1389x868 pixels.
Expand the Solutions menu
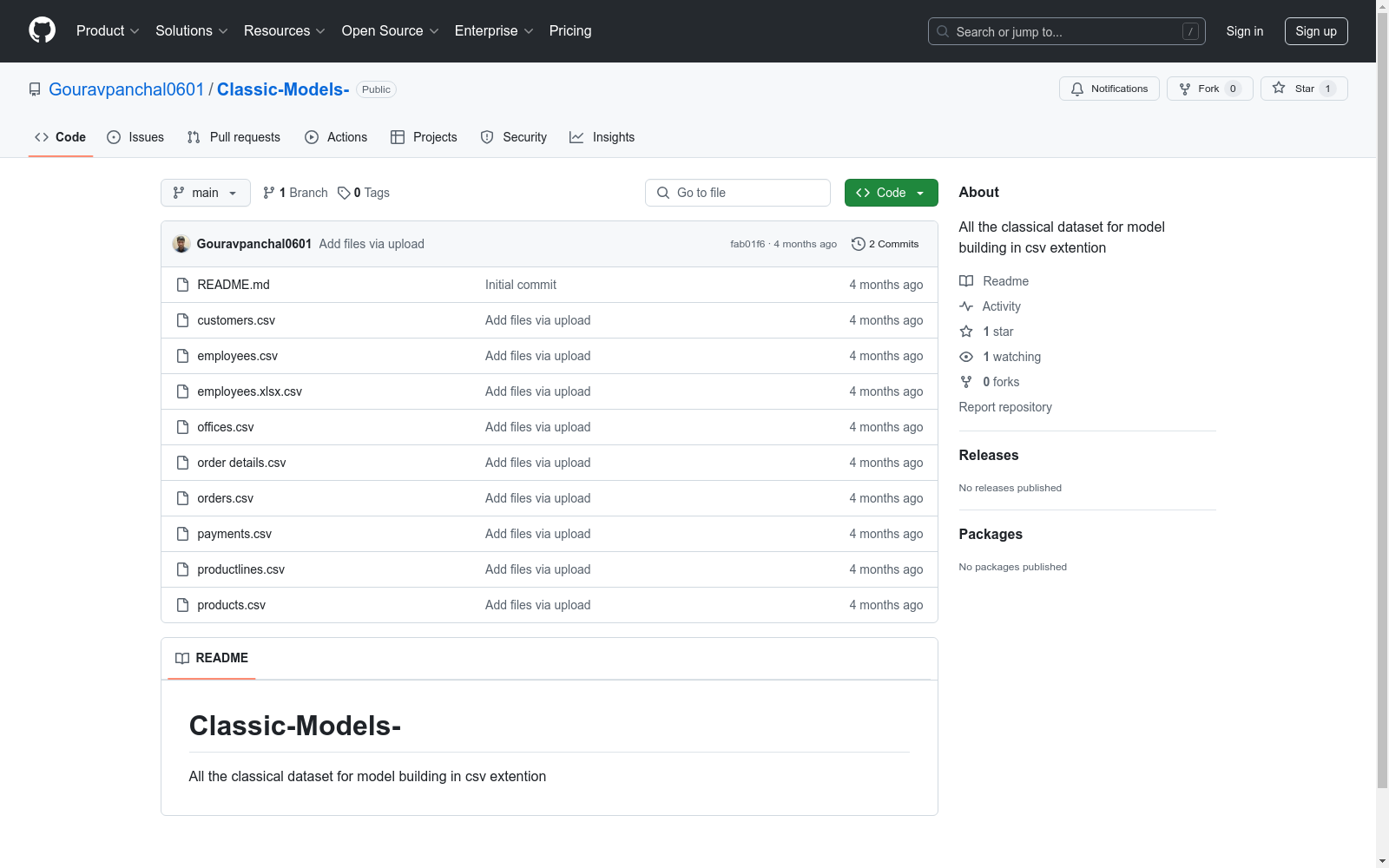point(191,30)
